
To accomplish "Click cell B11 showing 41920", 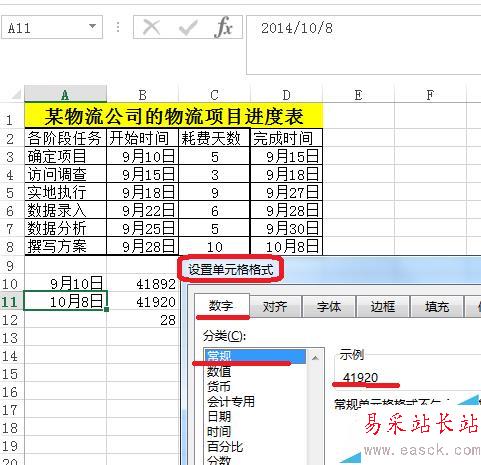I will click(142, 301).
